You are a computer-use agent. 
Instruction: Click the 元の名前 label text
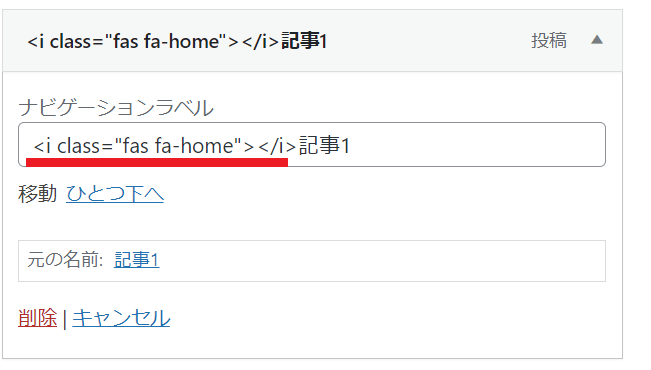pyautogui.click(x=65, y=260)
